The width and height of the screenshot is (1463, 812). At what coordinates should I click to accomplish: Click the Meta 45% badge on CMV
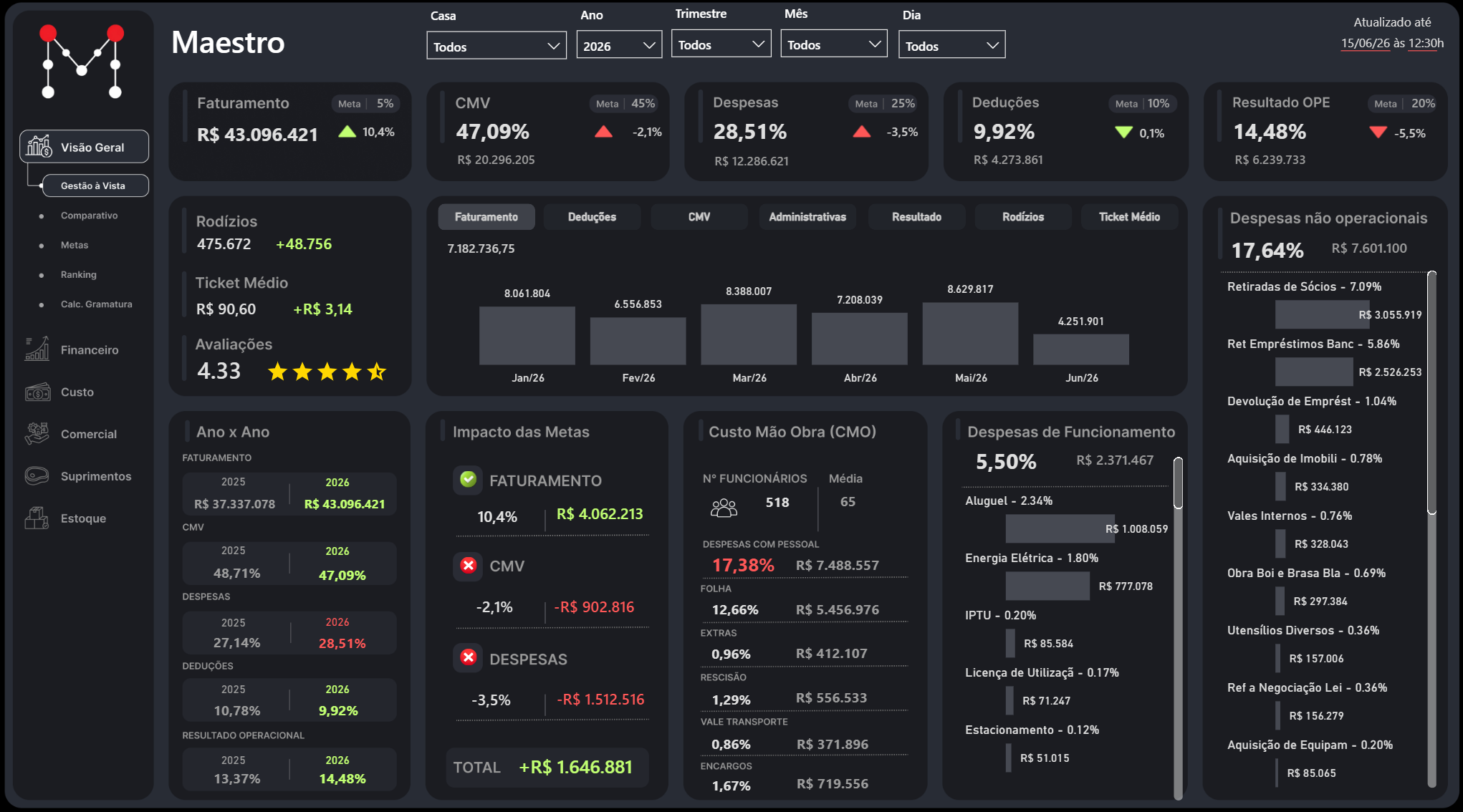coord(625,104)
